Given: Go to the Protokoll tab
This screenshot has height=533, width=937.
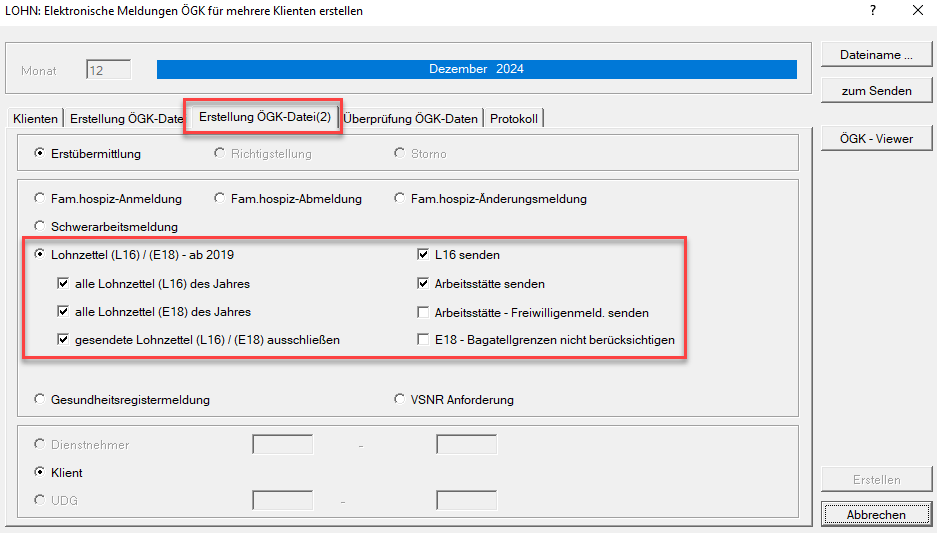Looking at the screenshot, I should point(514,119).
